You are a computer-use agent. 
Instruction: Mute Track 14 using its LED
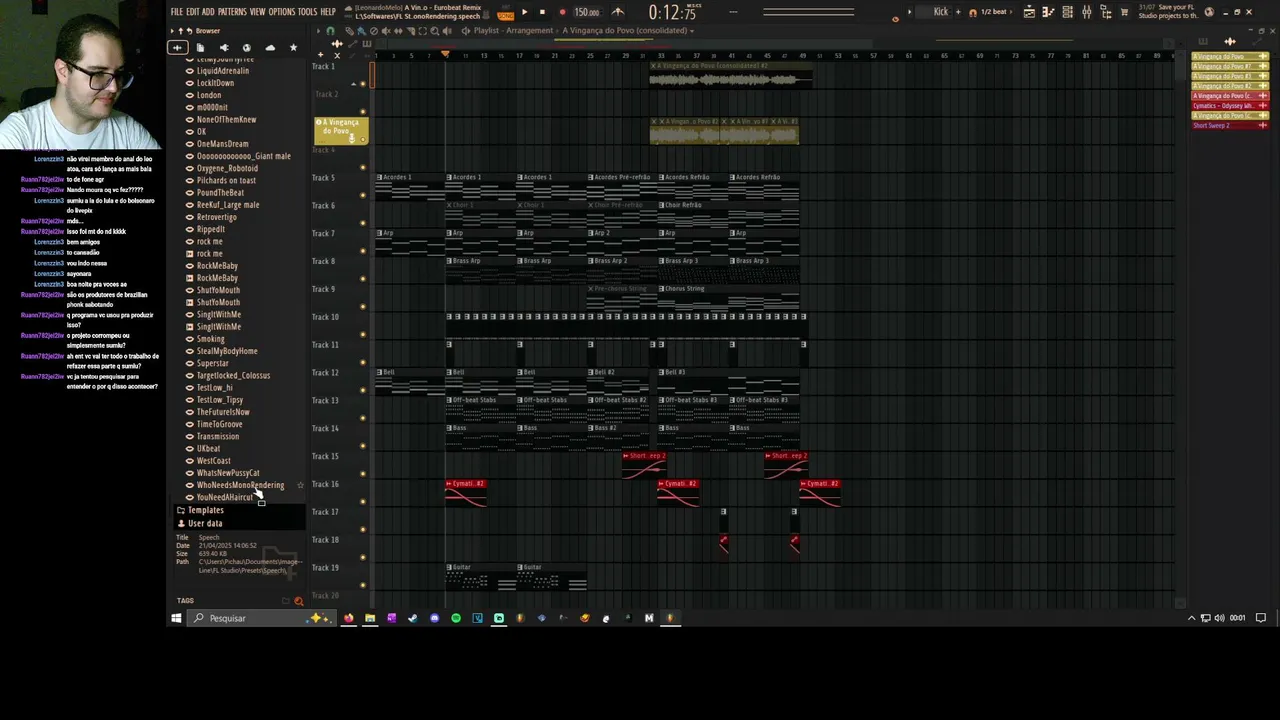363,446
